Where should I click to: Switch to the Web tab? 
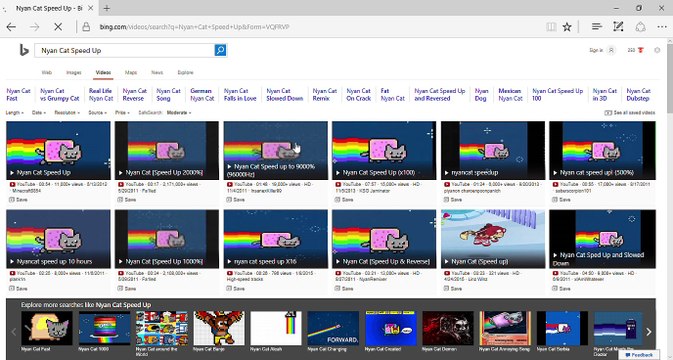(46, 73)
